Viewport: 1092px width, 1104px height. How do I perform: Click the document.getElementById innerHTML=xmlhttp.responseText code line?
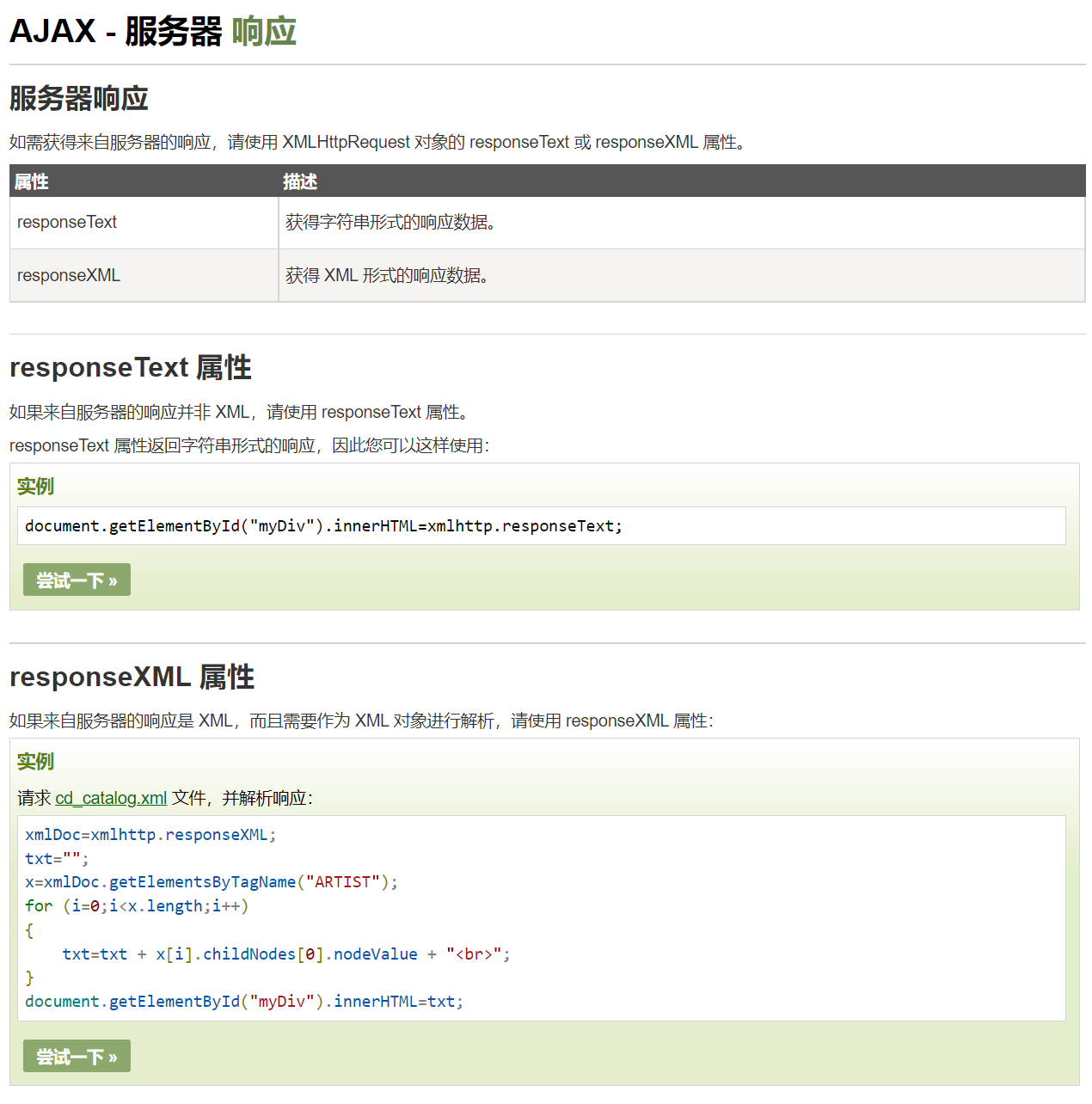pyautogui.click(x=323, y=525)
